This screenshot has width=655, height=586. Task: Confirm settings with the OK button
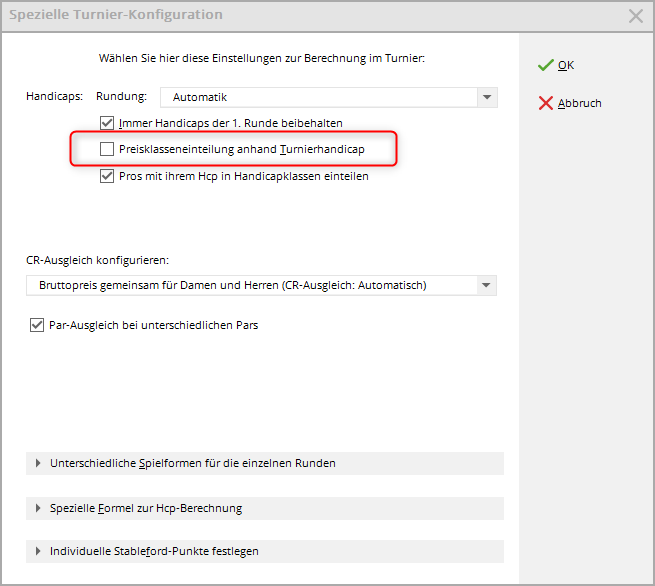(566, 65)
